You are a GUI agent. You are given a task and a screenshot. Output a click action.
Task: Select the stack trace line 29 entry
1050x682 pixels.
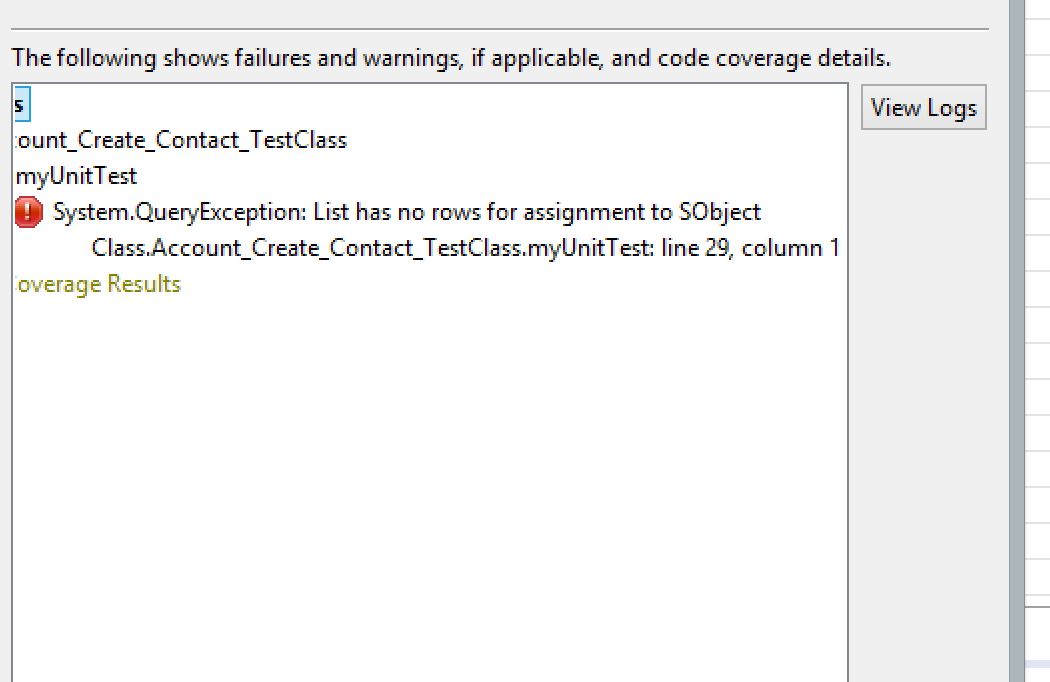(x=465, y=248)
